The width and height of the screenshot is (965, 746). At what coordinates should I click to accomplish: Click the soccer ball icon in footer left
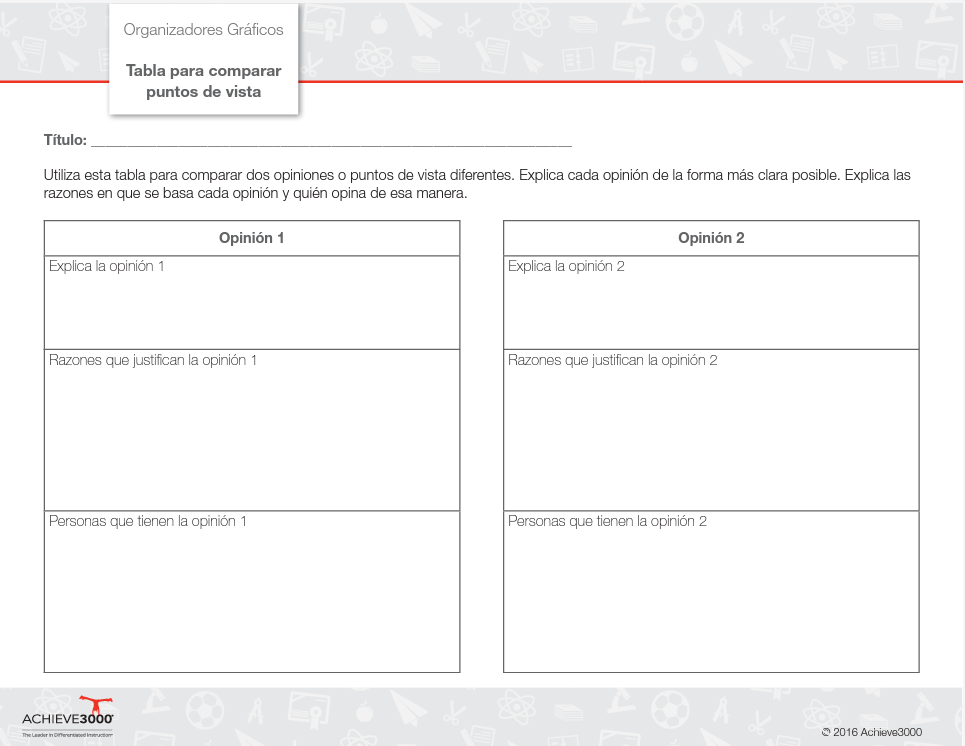pos(204,710)
